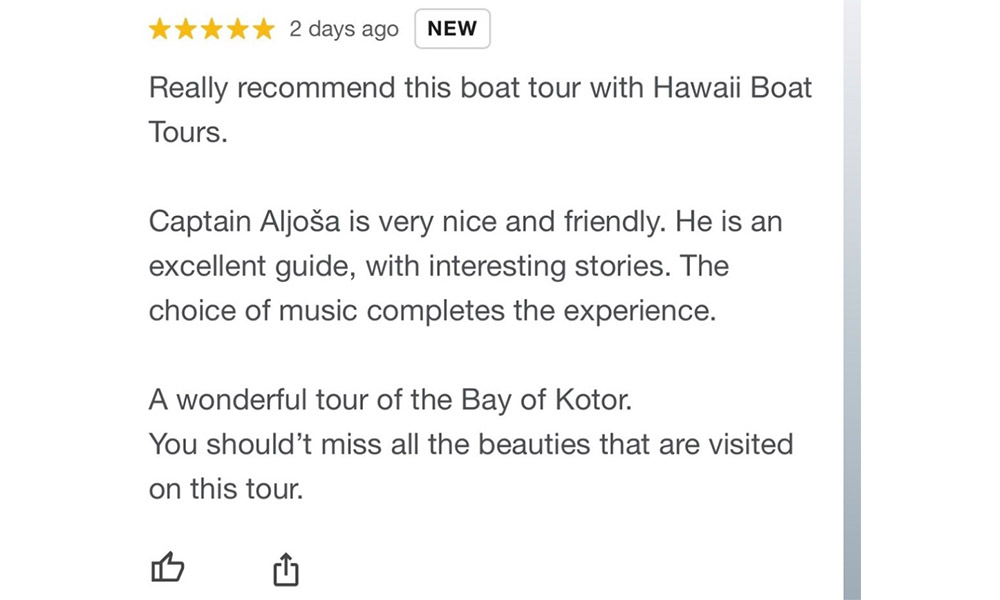The width and height of the screenshot is (1000, 600).
Task: Click the final line "on this tour."
Action: 225,489
